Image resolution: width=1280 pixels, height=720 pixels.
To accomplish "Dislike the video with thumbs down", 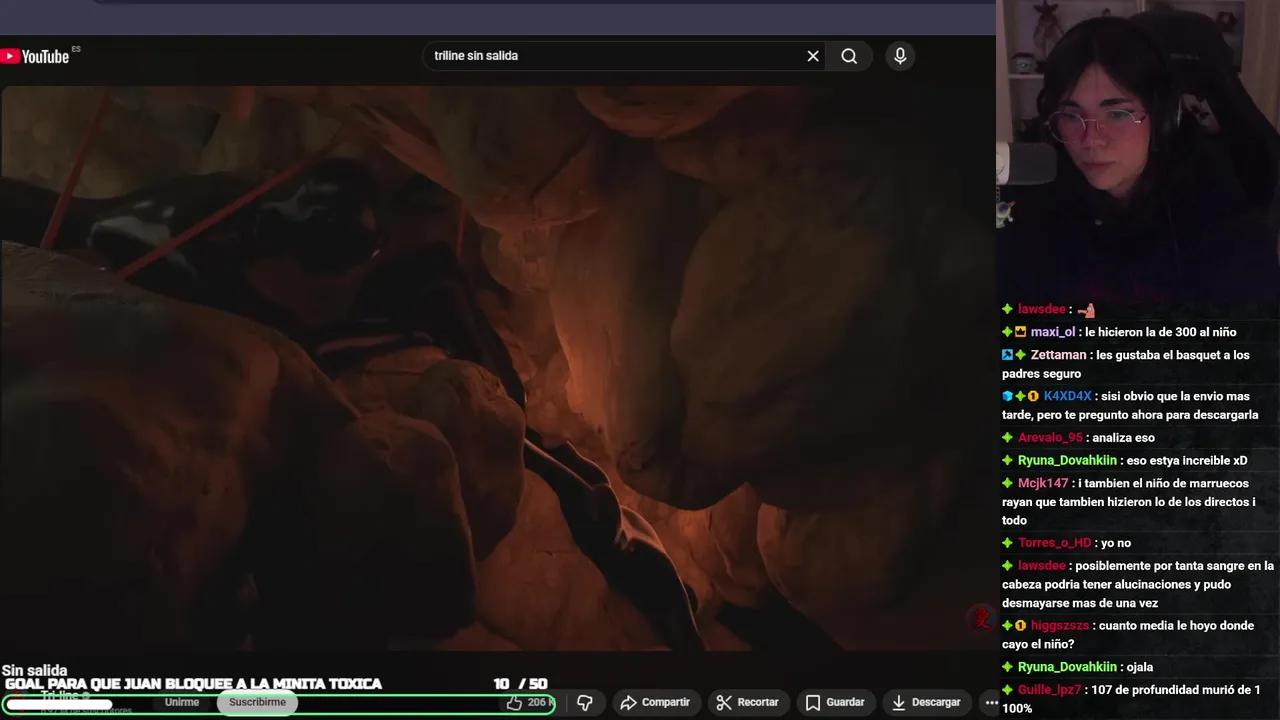I will (x=585, y=703).
